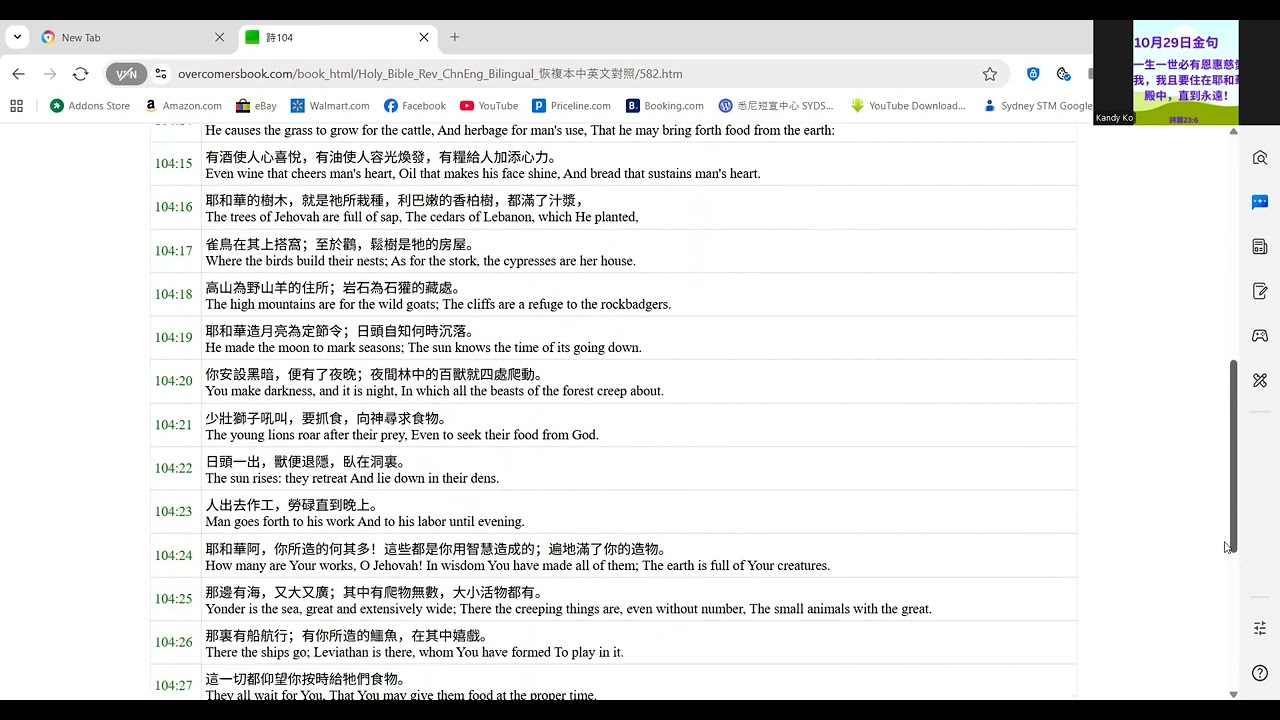Viewport: 1280px width, 720px height.
Task: Click verse number 104:24
Action: tap(173, 555)
